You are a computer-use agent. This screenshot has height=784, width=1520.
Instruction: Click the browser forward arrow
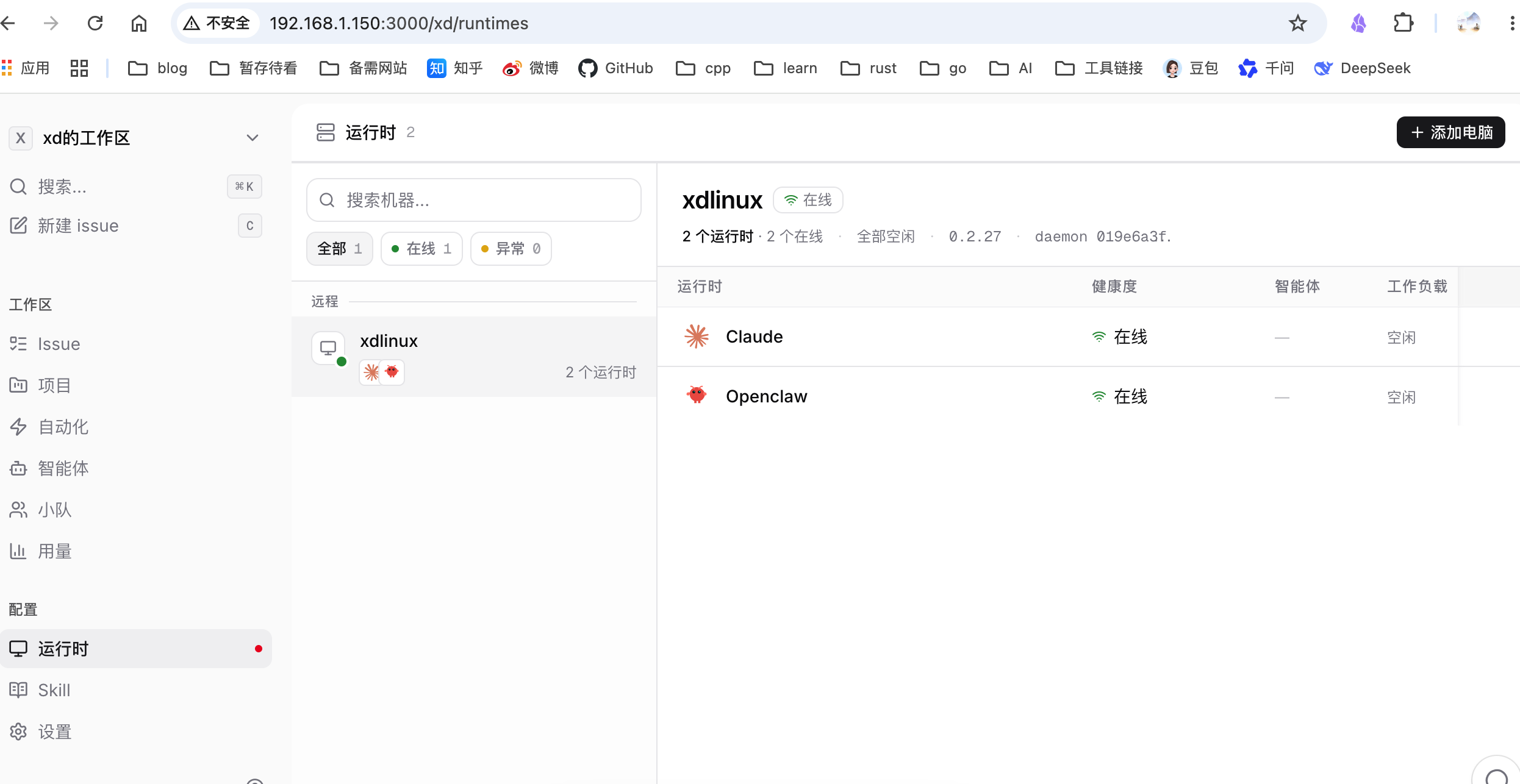(51, 23)
